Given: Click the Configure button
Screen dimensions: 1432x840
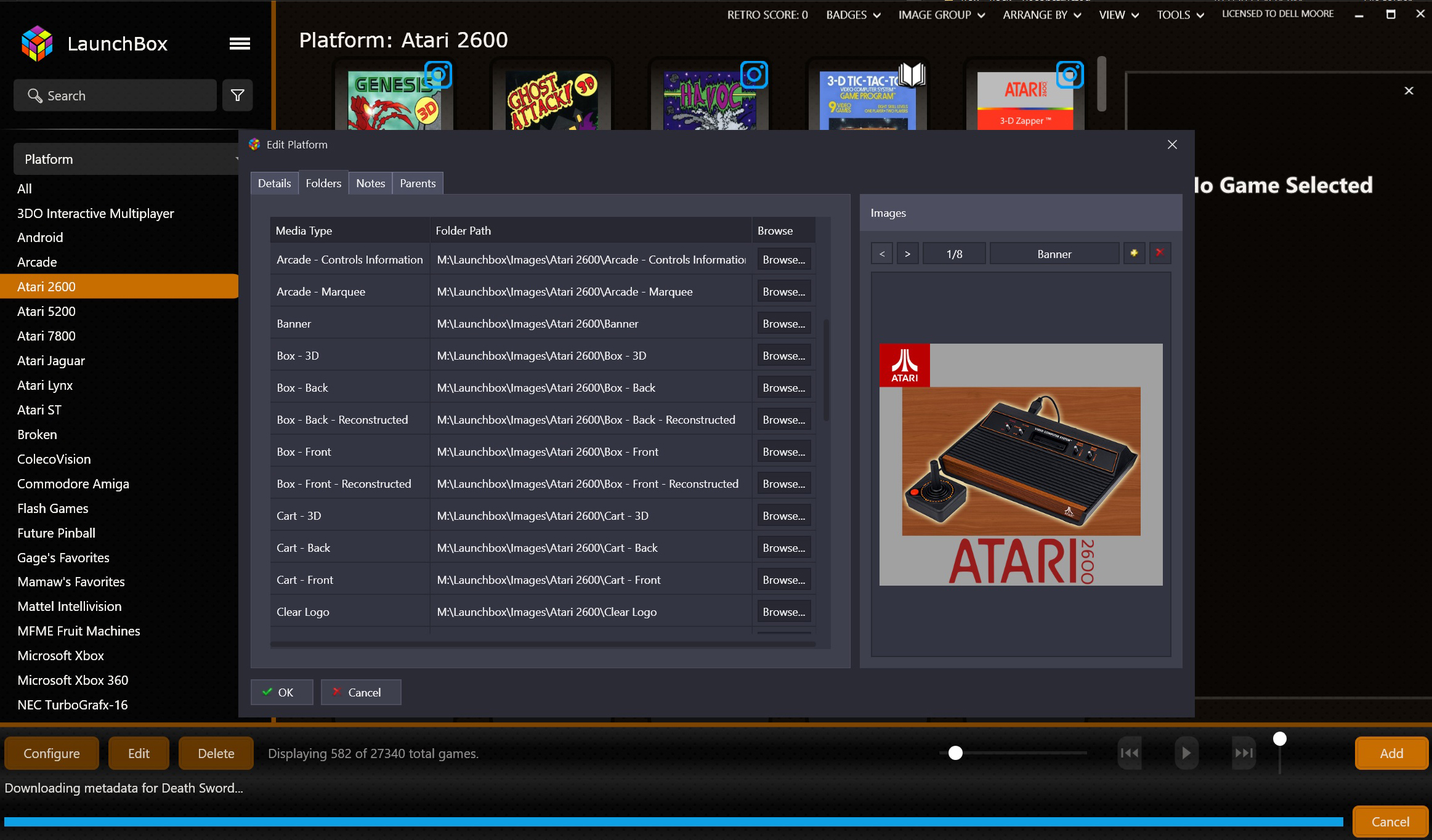Looking at the screenshot, I should point(52,753).
